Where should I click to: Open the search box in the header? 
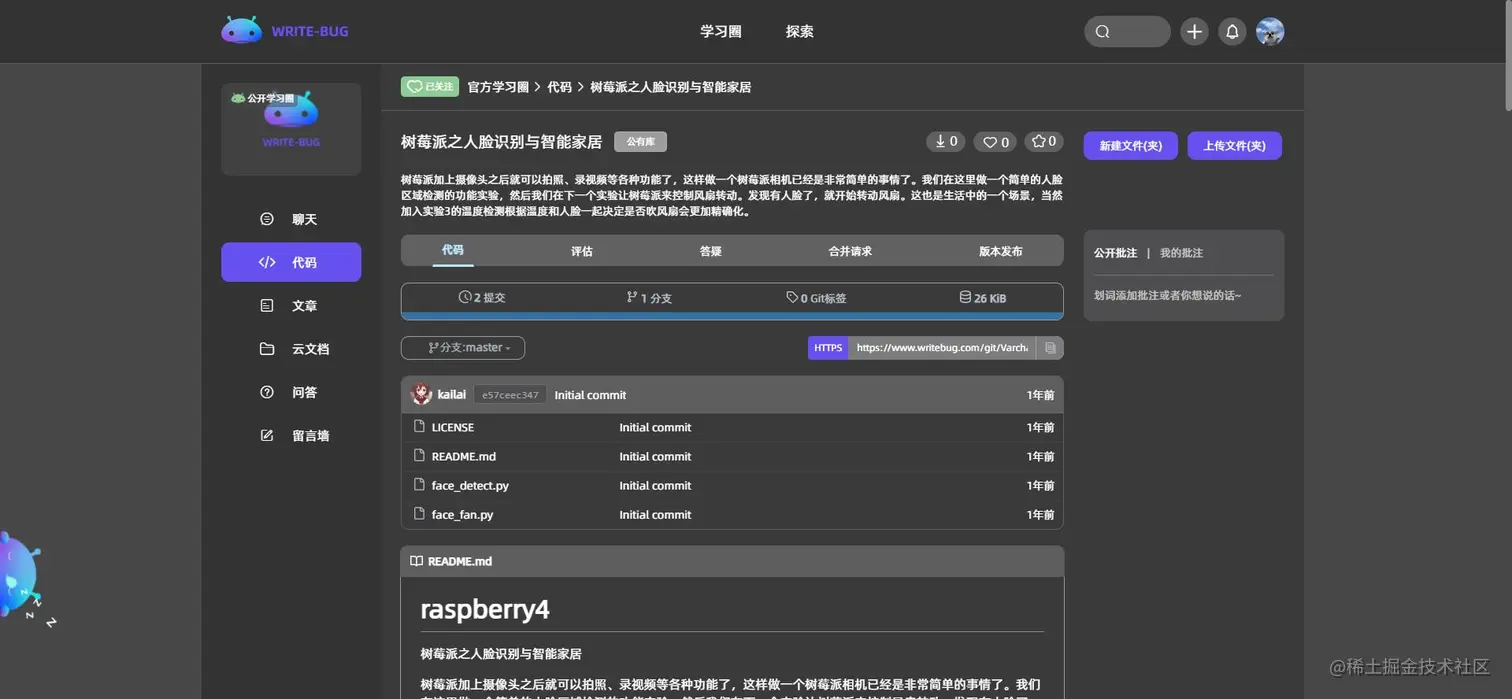point(1127,31)
